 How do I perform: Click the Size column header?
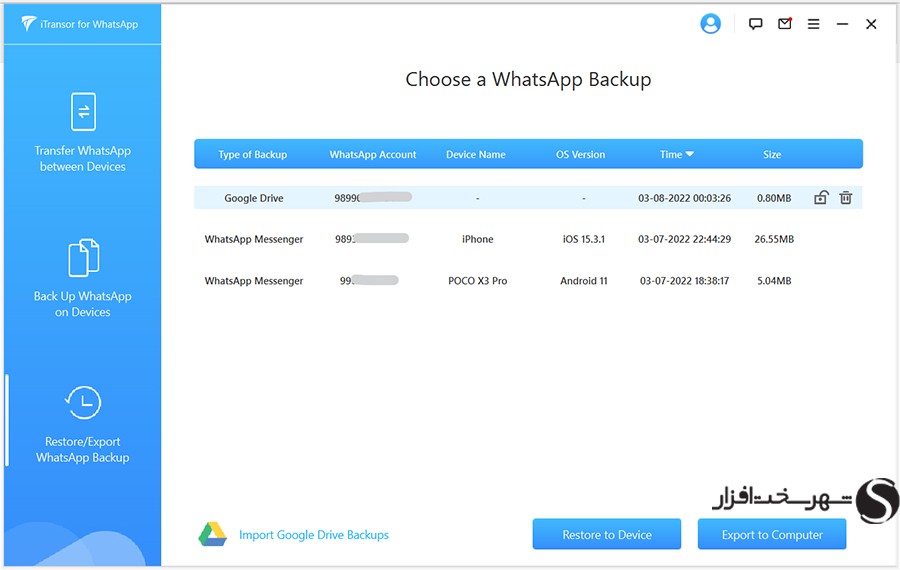(772, 154)
